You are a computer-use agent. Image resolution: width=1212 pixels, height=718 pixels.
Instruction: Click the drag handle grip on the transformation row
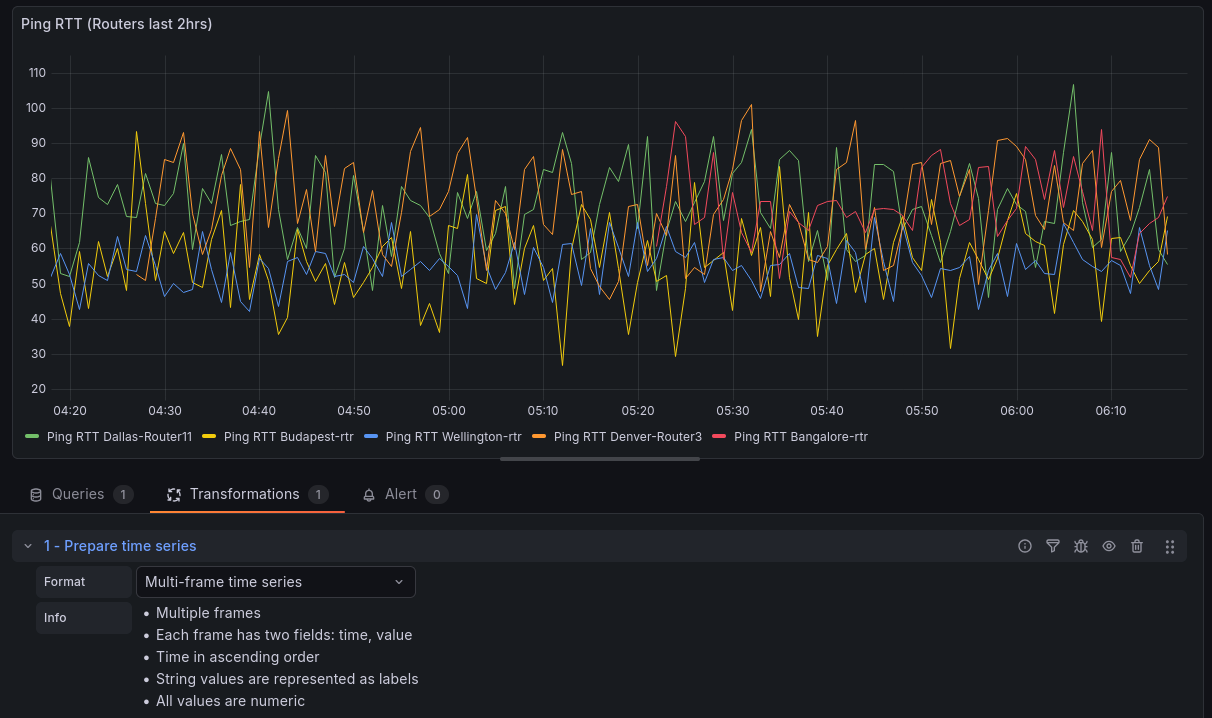click(1169, 546)
